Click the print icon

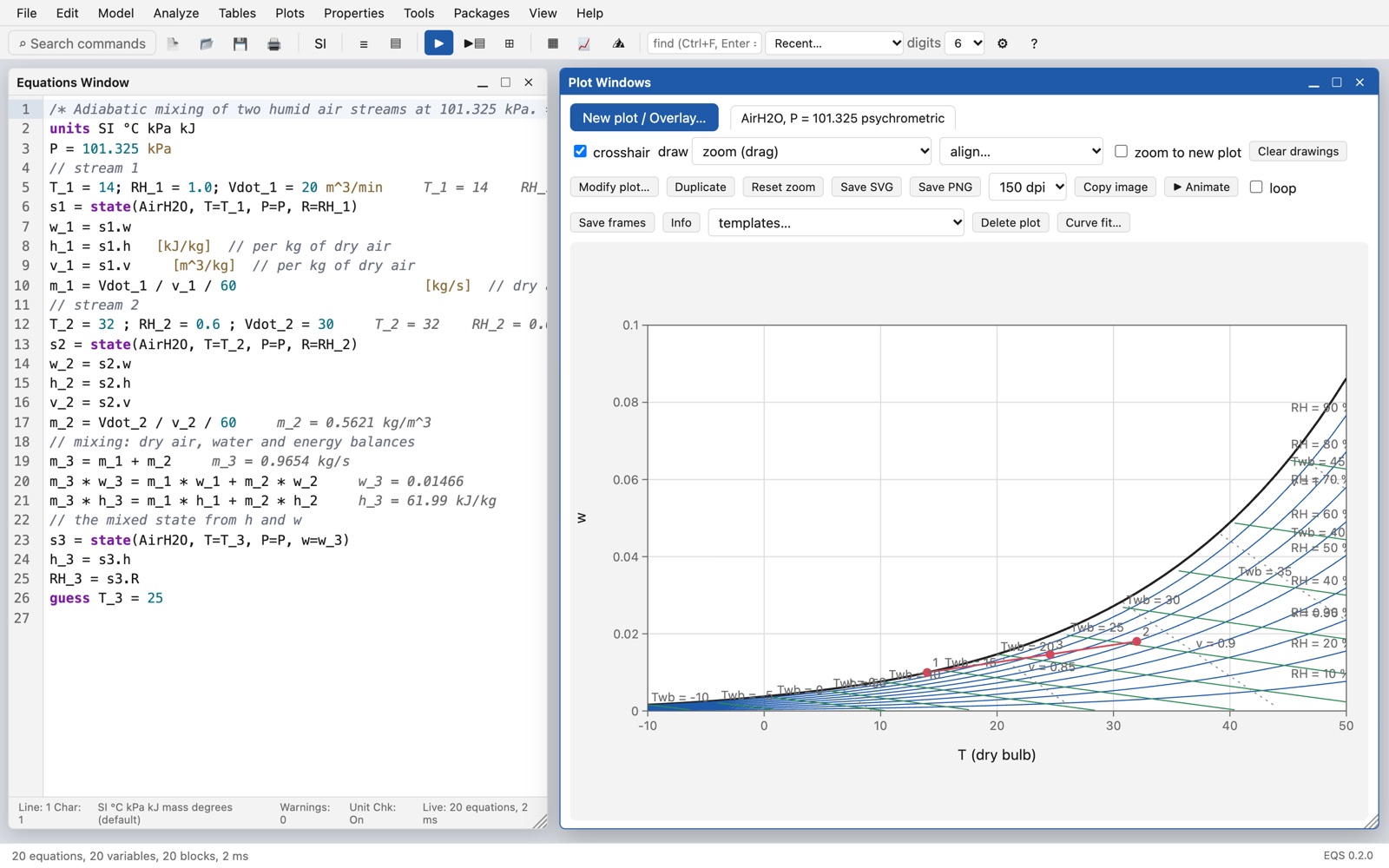pos(274,43)
